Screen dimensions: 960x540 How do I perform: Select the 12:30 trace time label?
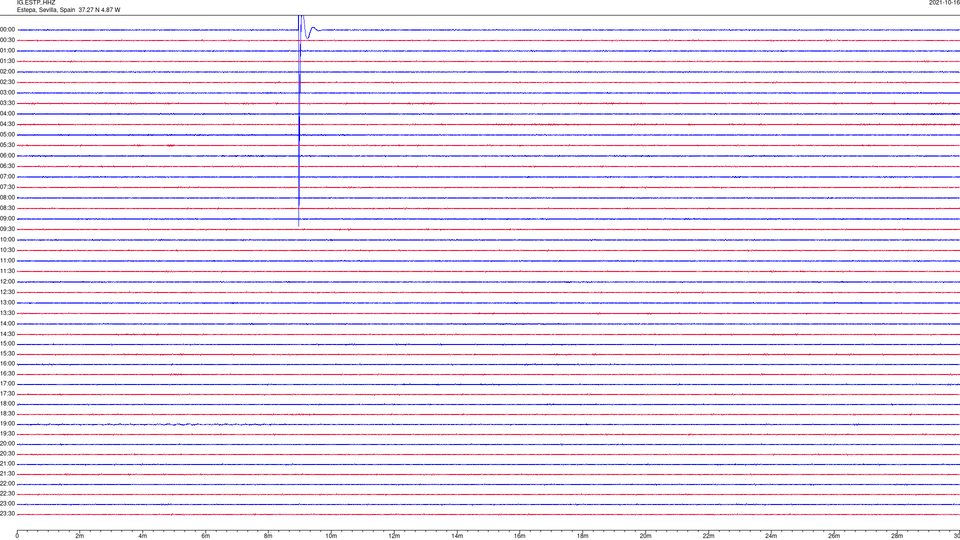coord(7,292)
